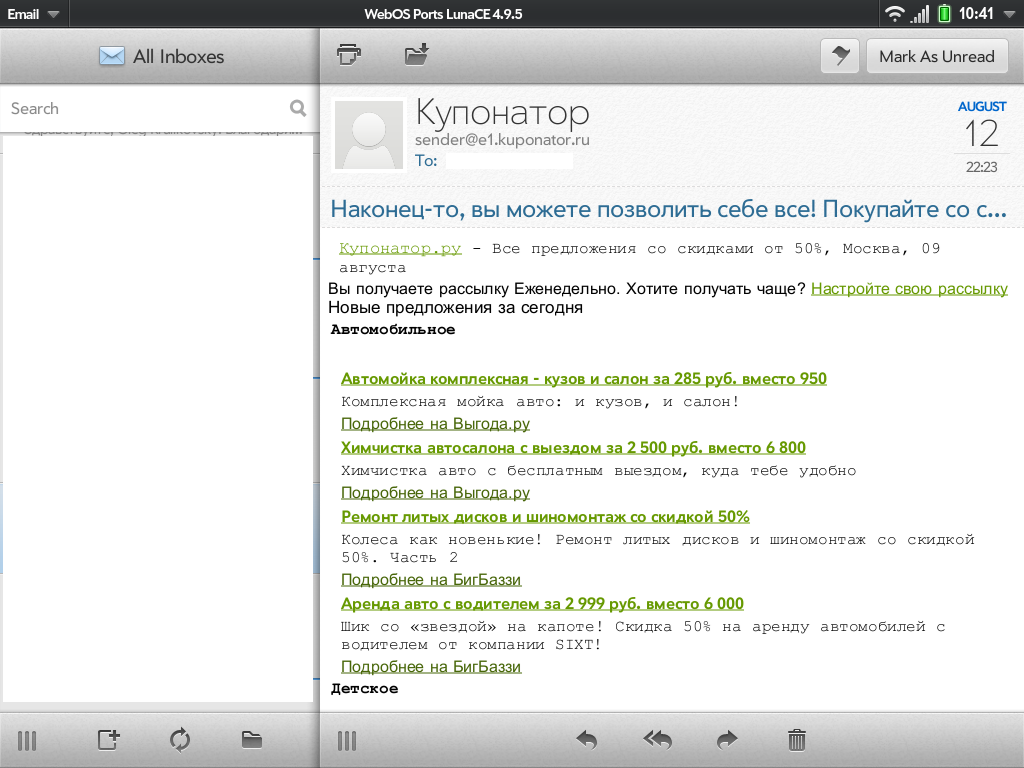Delete the email with the trash icon
Image resolution: width=1024 pixels, height=768 pixels.
click(x=797, y=740)
